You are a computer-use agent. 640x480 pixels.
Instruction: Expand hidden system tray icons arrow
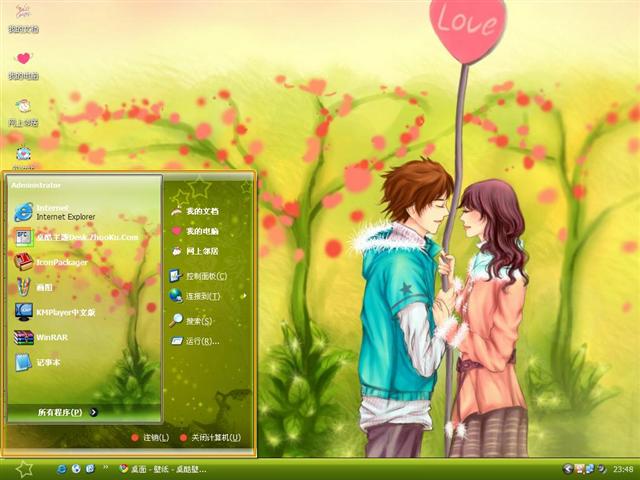pos(567,469)
